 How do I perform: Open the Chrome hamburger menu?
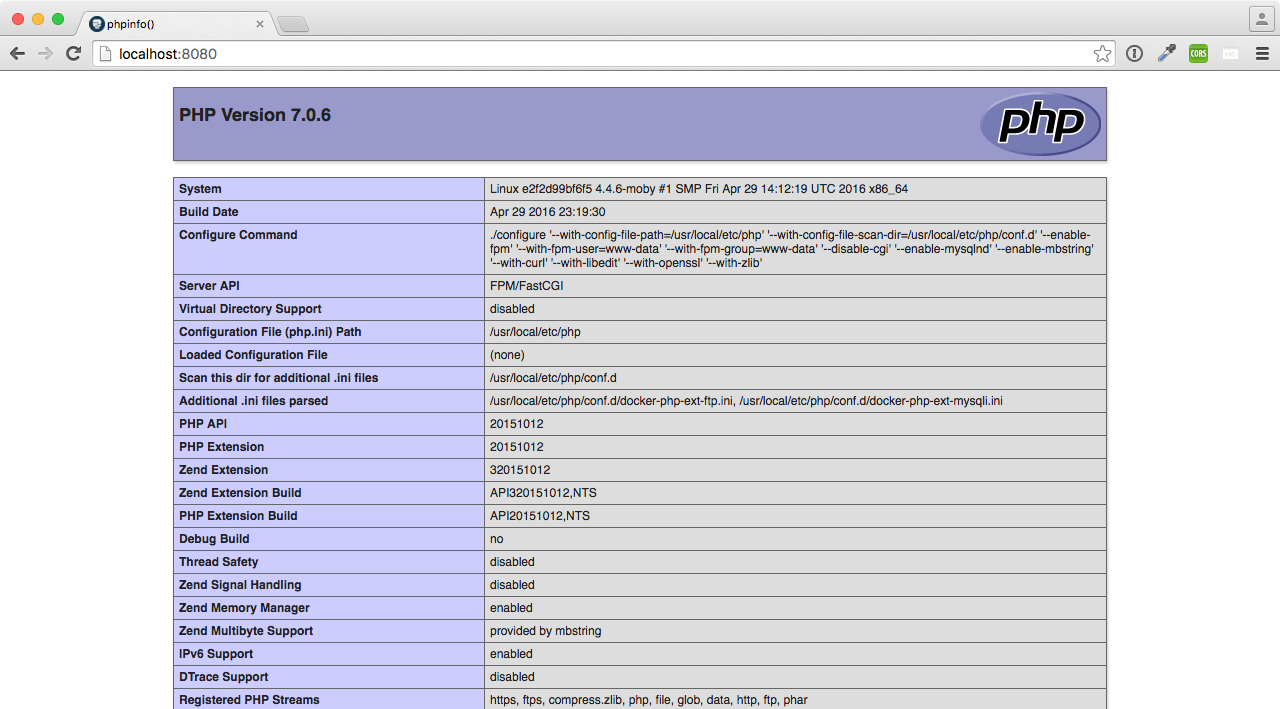tap(1262, 54)
